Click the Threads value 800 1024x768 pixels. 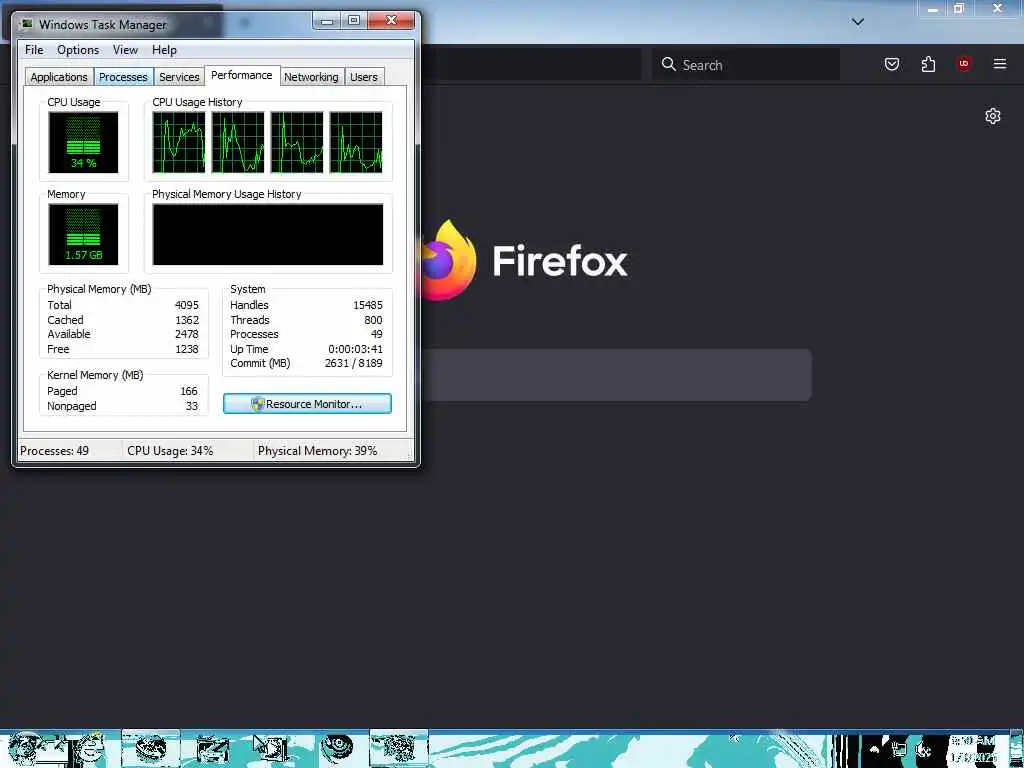pyautogui.click(x=374, y=320)
